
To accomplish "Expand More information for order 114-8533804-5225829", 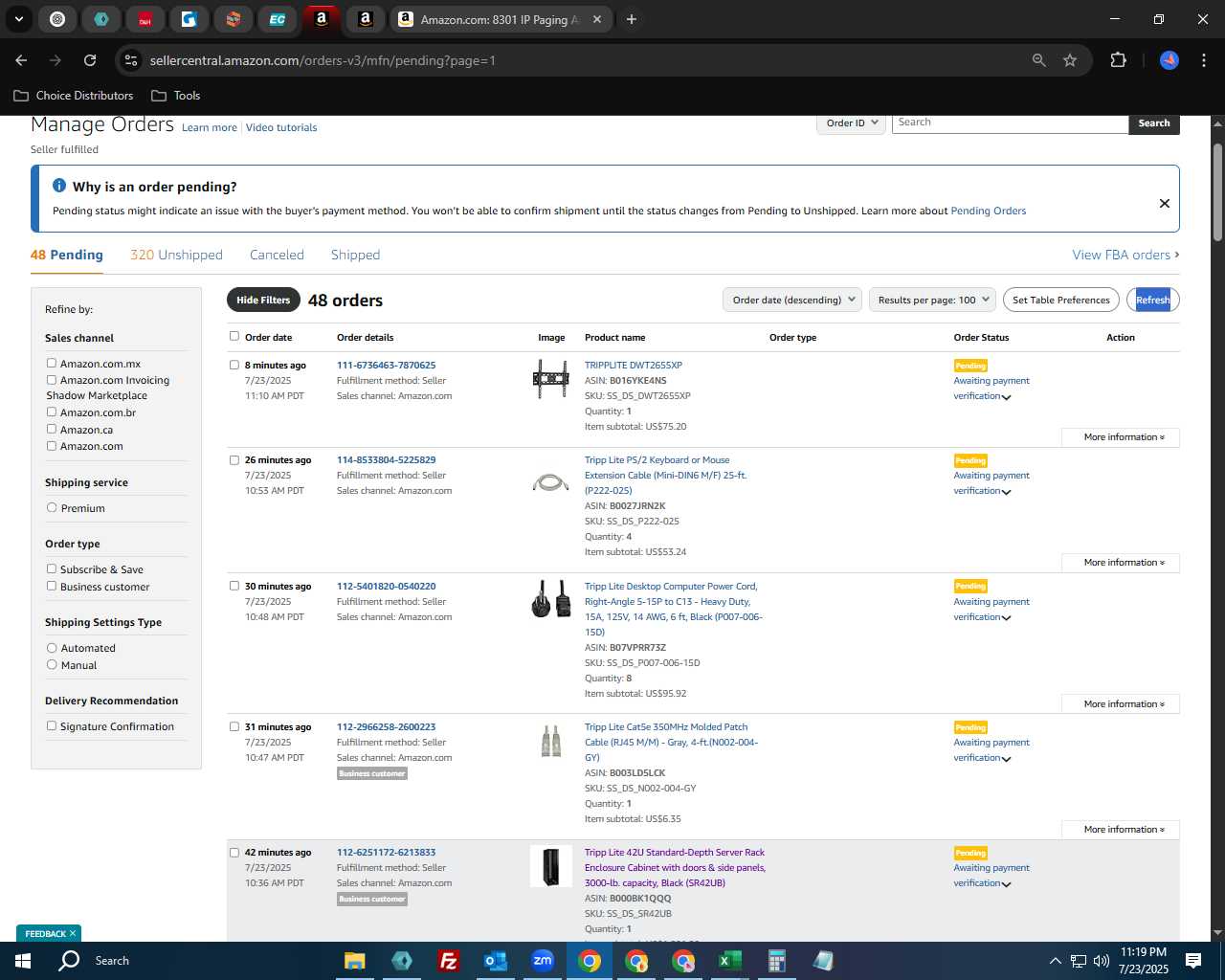I will 1121,563.
